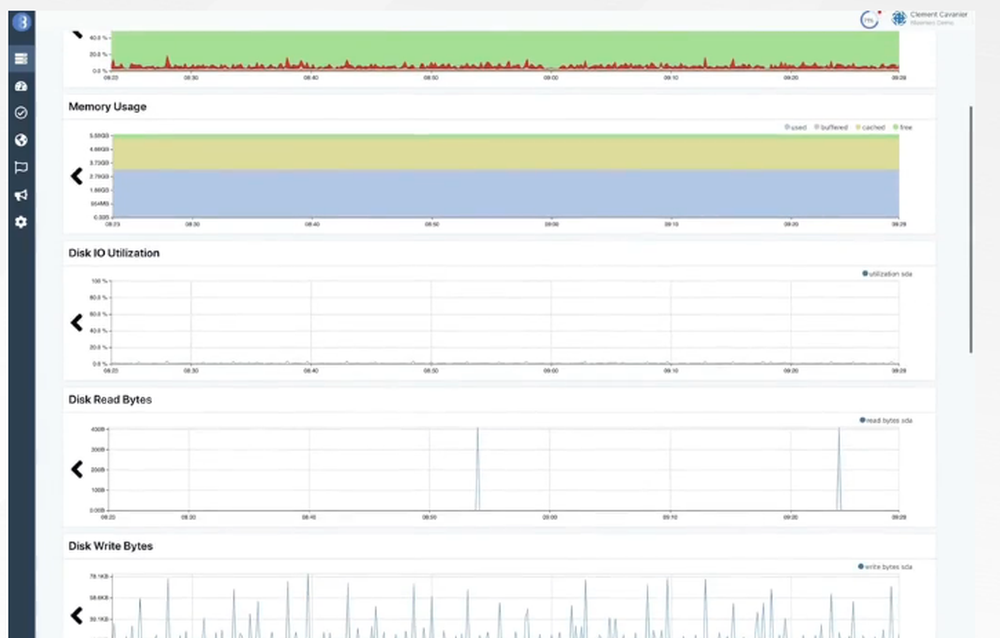Screen dimensions: 1000x638
Task: Go back in time on Memory Usage chart
Action: (77, 176)
